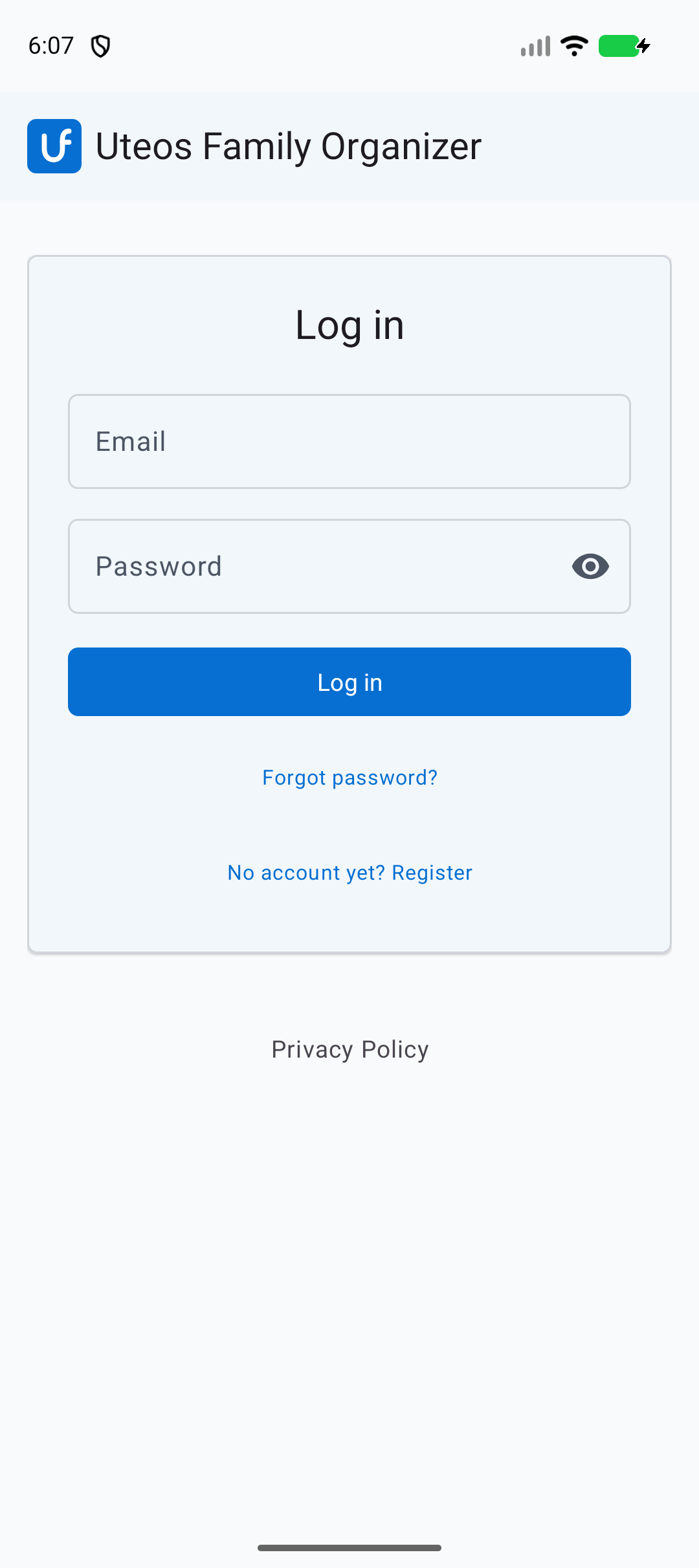The image size is (699, 1568).
Task: Focus the Email input field
Action: (x=349, y=441)
